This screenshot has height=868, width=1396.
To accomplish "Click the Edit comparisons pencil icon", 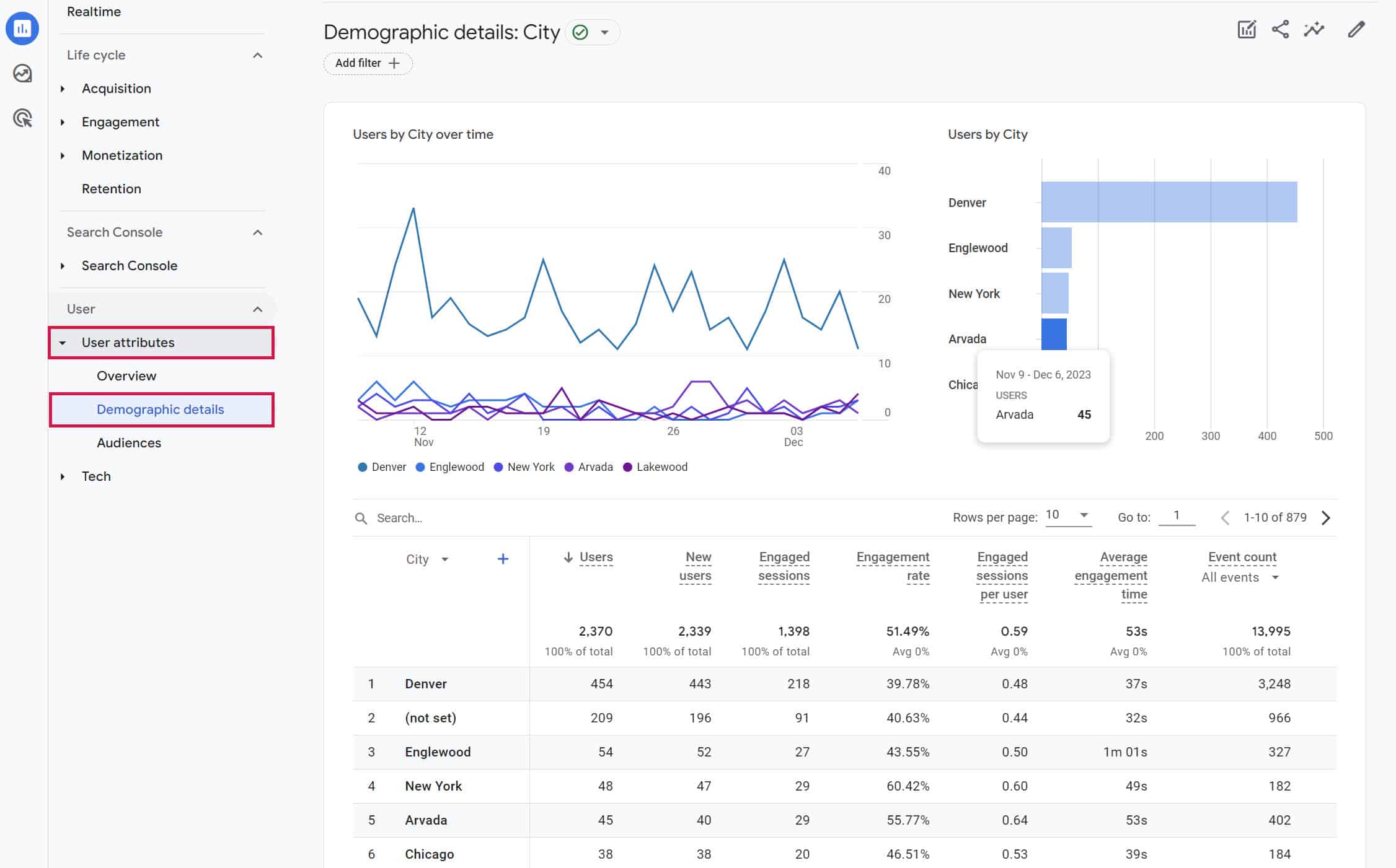I will click(1356, 30).
